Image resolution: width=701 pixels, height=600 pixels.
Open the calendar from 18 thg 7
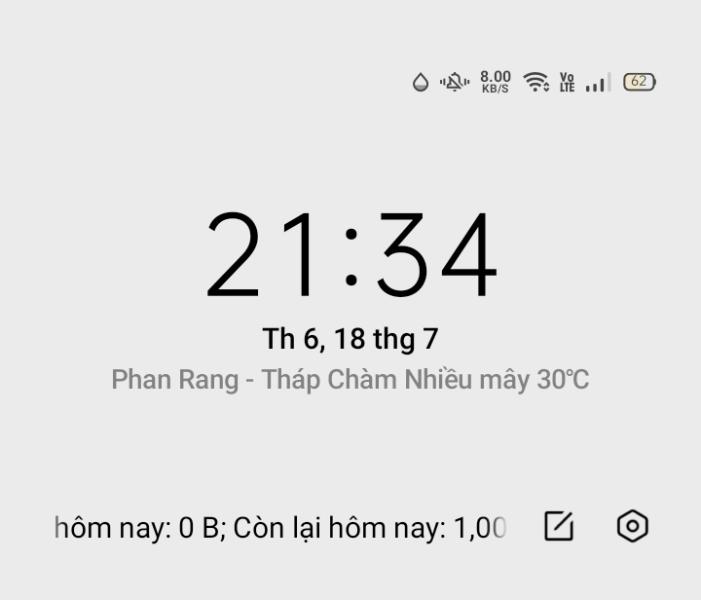(x=386, y=339)
